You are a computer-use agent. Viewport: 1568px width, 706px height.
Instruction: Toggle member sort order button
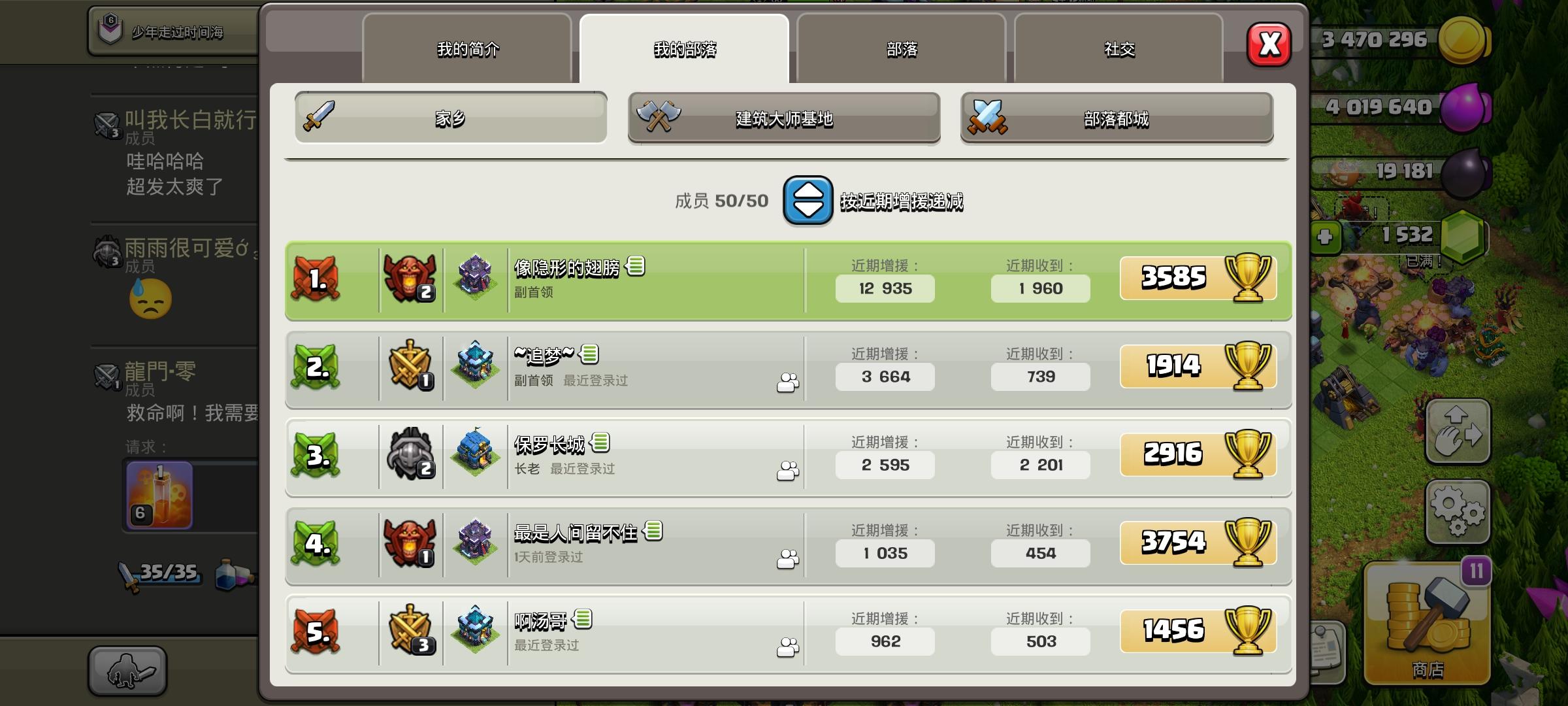click(x=808, y=201)
